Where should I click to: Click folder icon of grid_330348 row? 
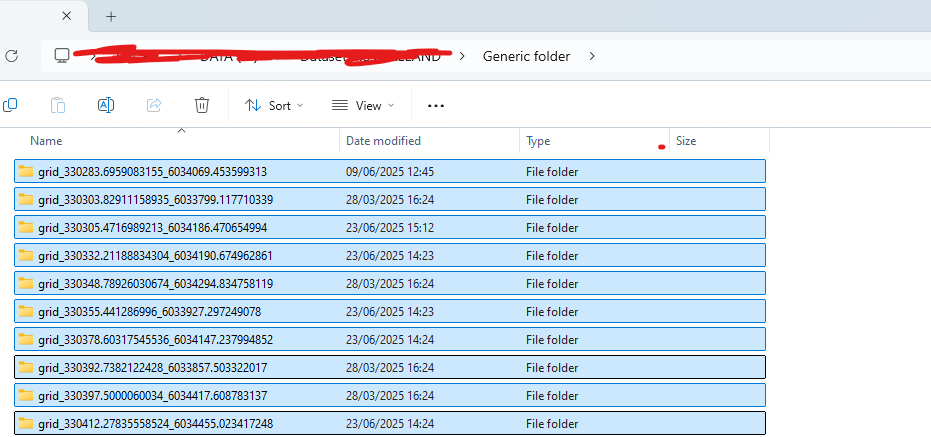26,283
